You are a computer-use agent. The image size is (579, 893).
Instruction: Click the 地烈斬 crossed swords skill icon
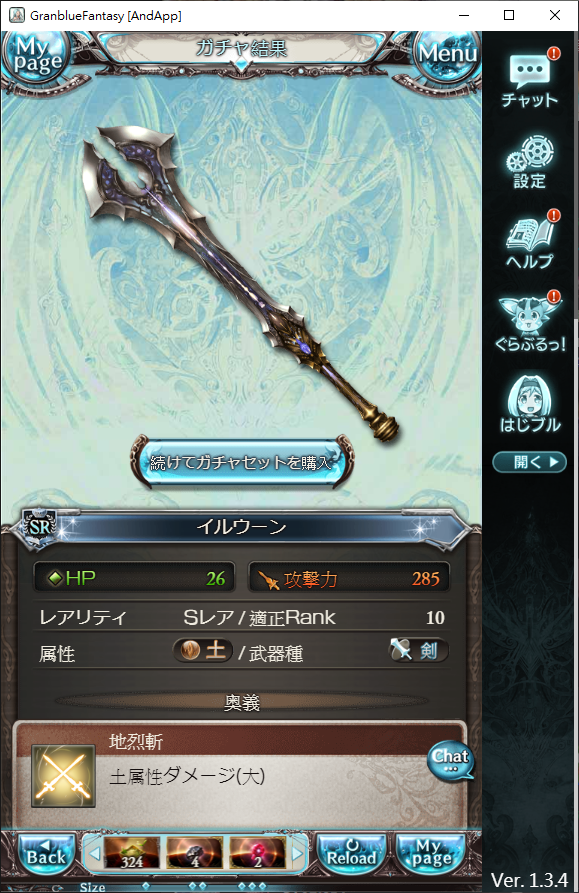[x=63, y=776]
